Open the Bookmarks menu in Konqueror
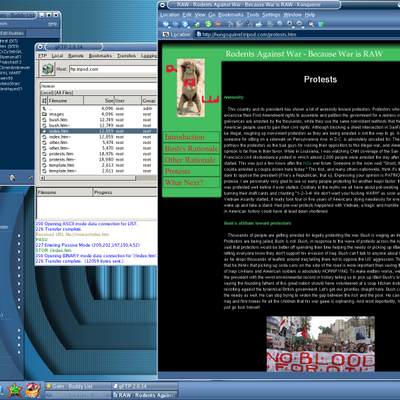The image size is (400, 400). (231, 15)
